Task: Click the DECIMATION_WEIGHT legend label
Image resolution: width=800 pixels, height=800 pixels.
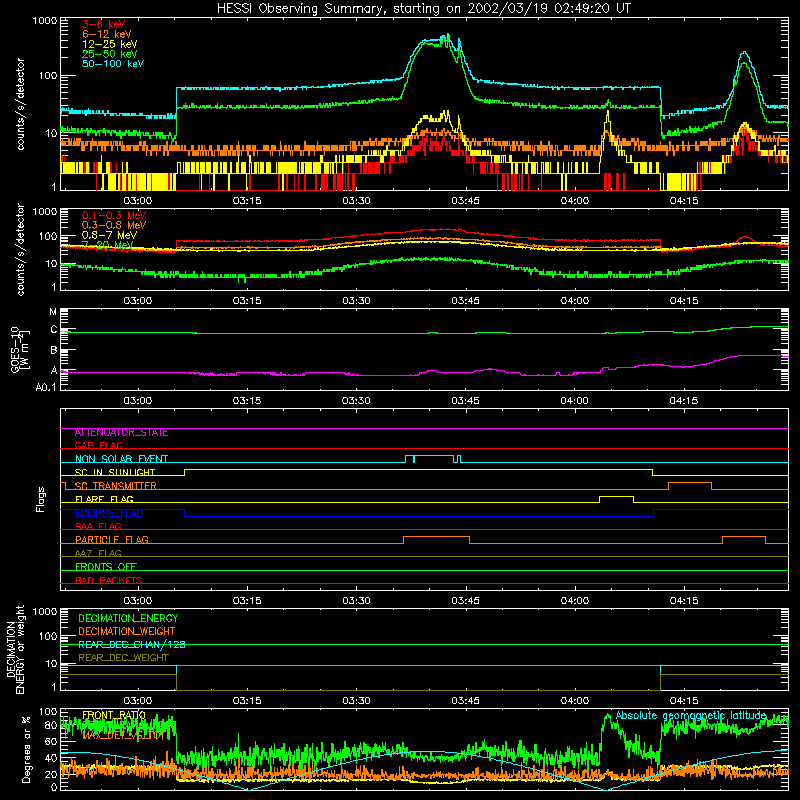Action: point(127,632)
